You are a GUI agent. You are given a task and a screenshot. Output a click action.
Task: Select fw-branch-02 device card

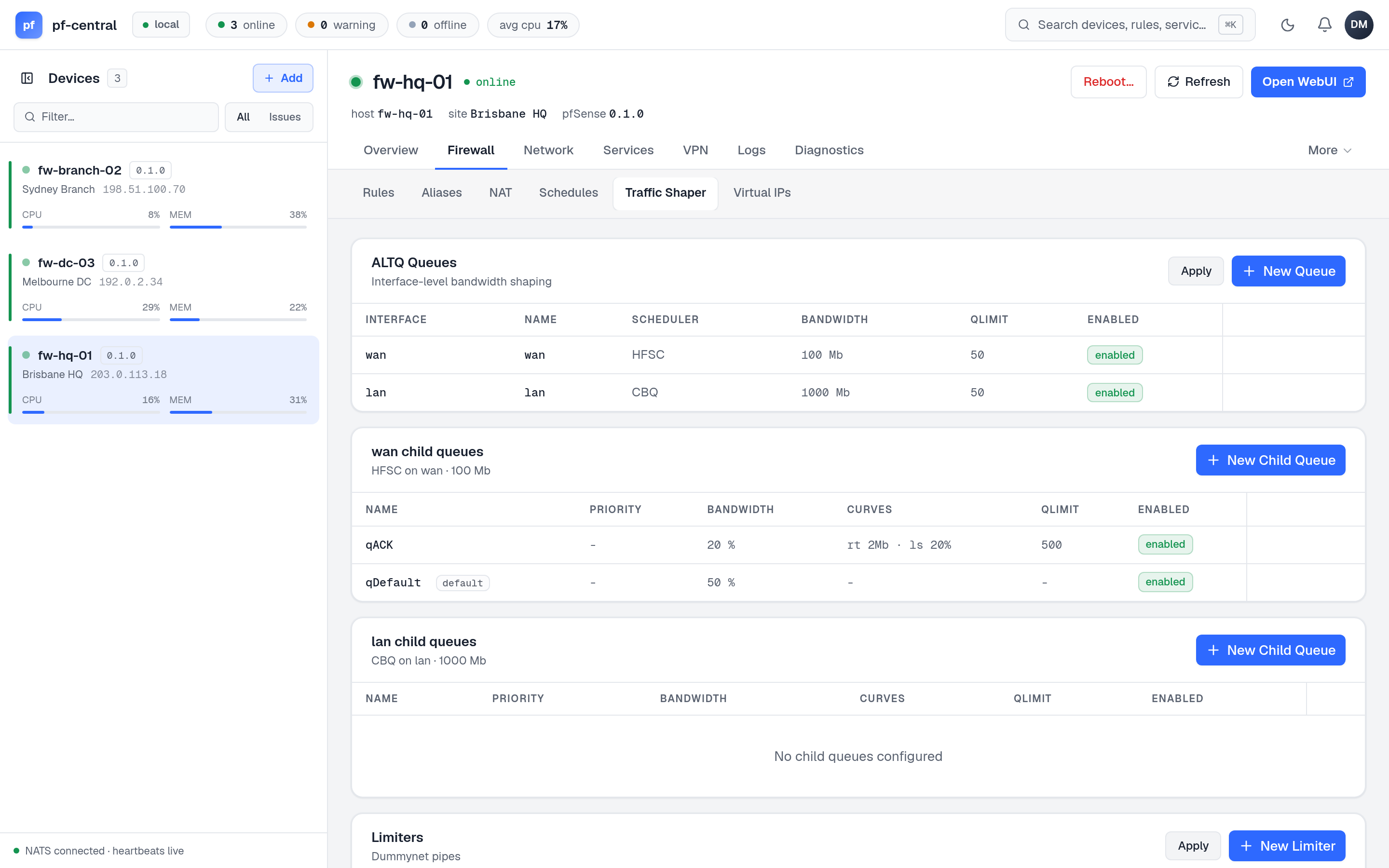coord(163,195)
